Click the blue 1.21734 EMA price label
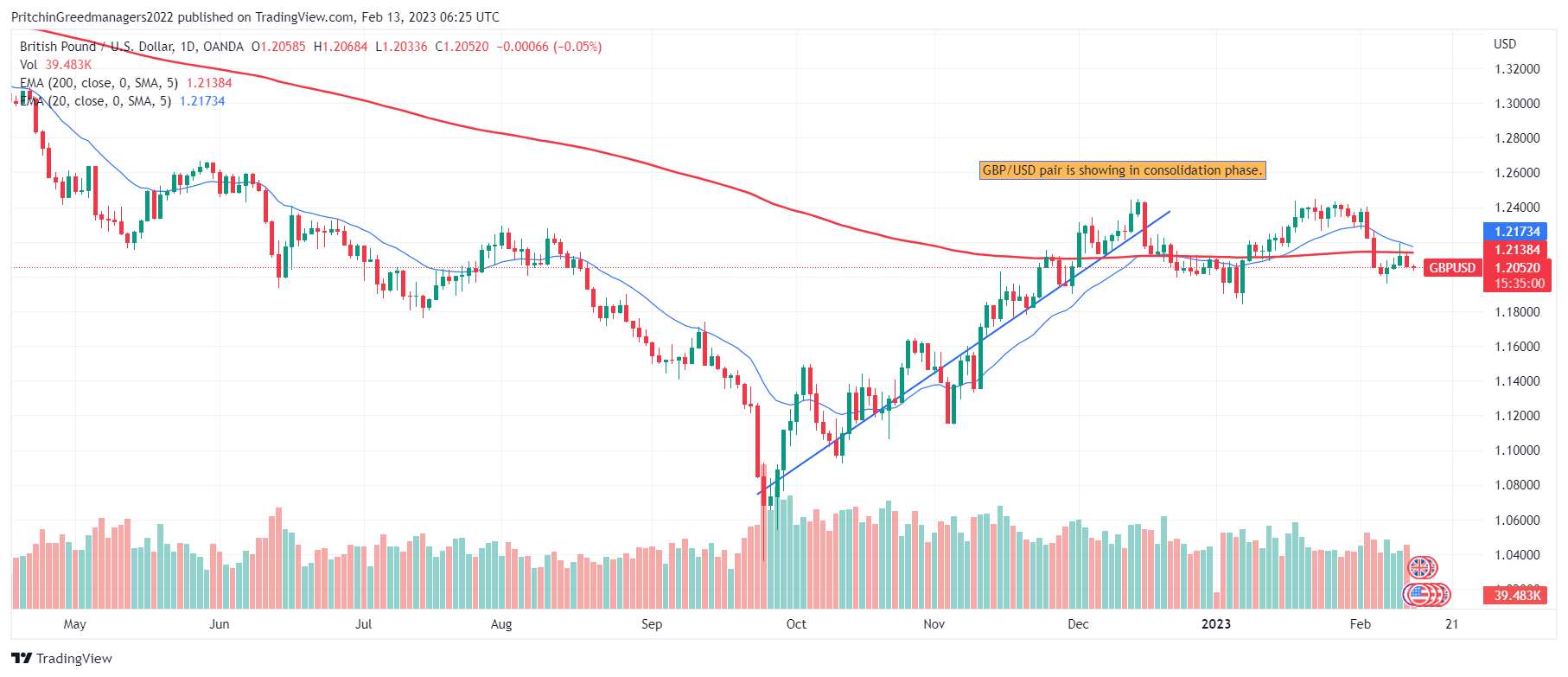 click(1517, 232)
